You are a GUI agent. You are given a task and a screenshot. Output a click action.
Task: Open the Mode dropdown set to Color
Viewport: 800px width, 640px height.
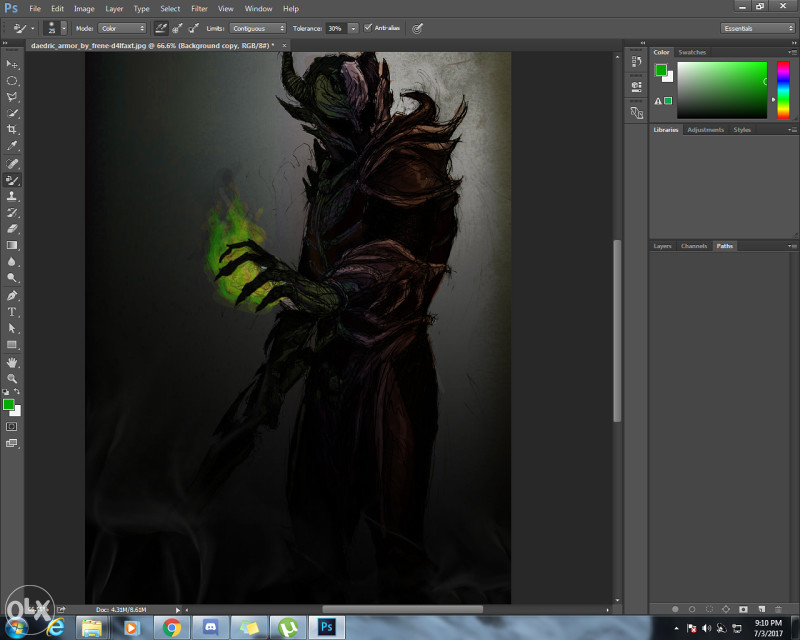tap(122, 29)
